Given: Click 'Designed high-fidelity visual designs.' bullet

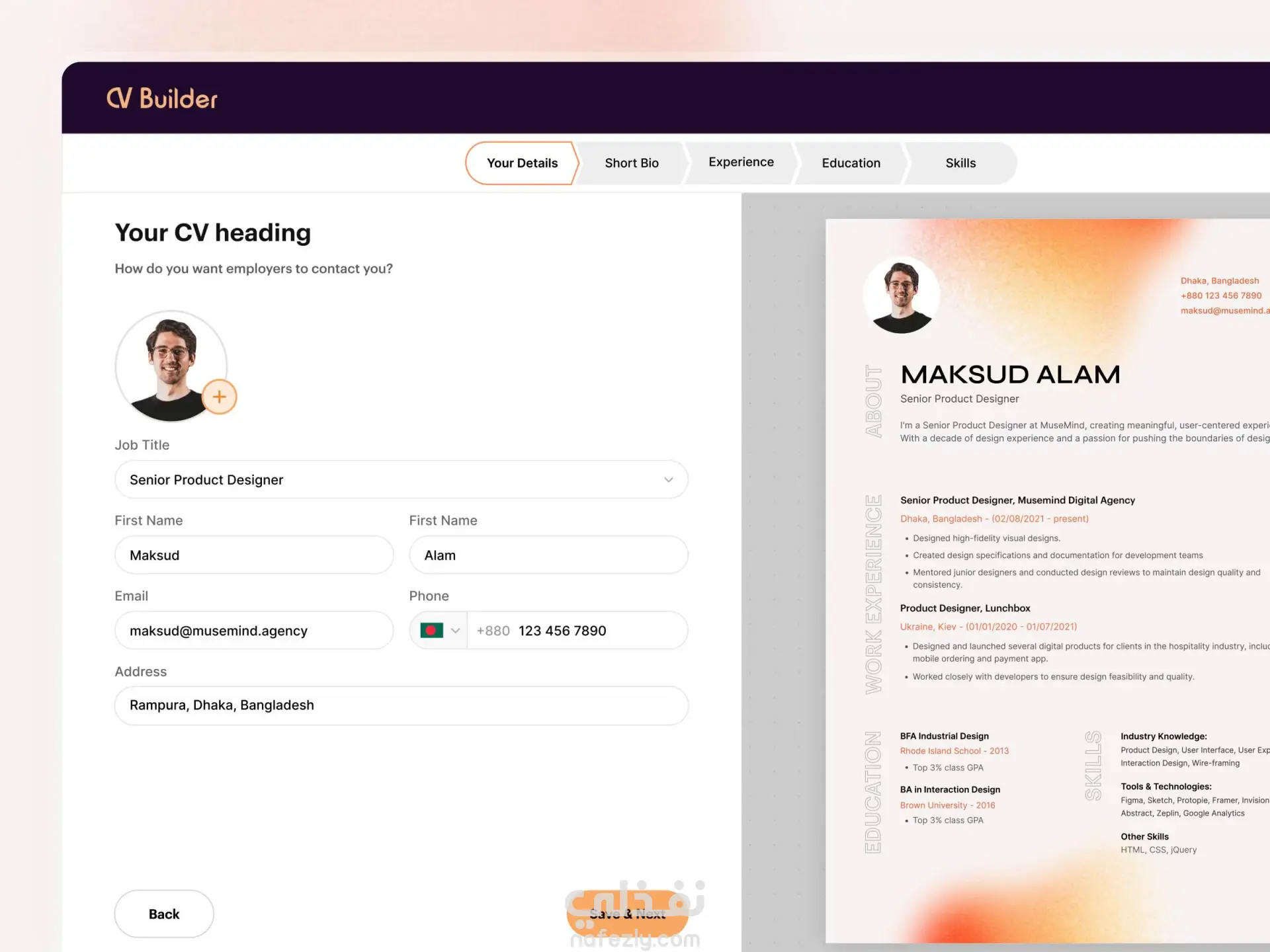Looking at the screenshot, I should (x=987, y=538).
